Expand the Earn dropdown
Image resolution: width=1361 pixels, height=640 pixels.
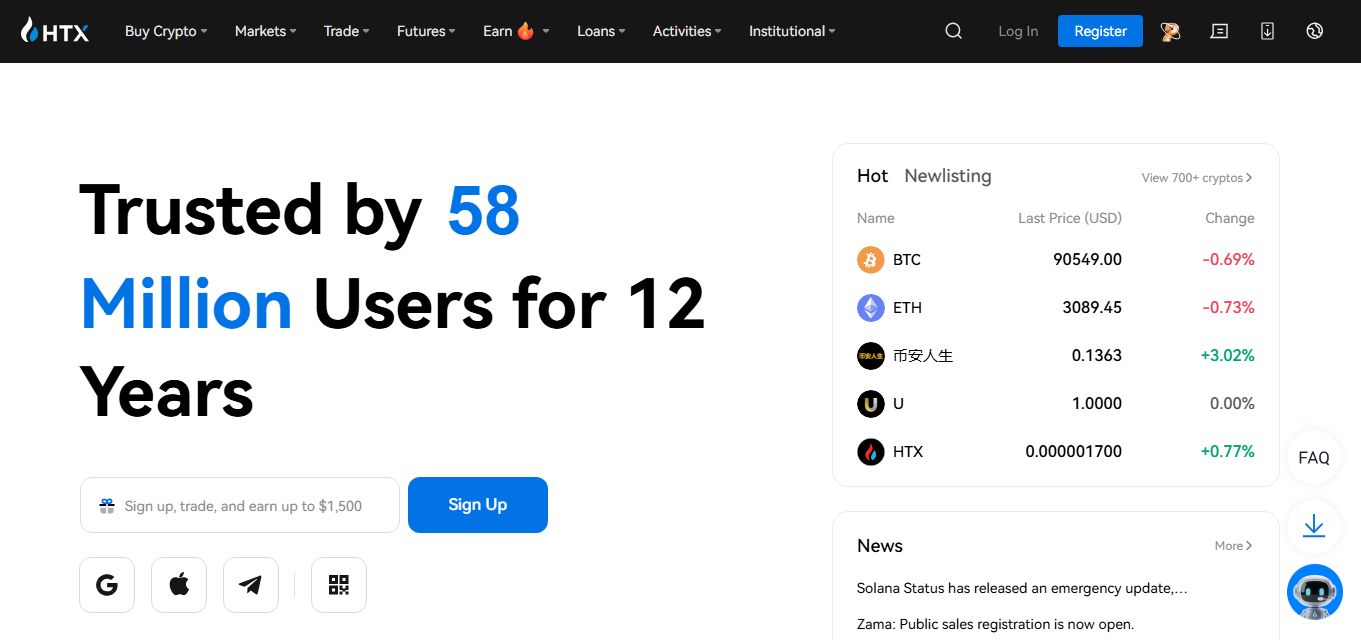coord(508,31)
